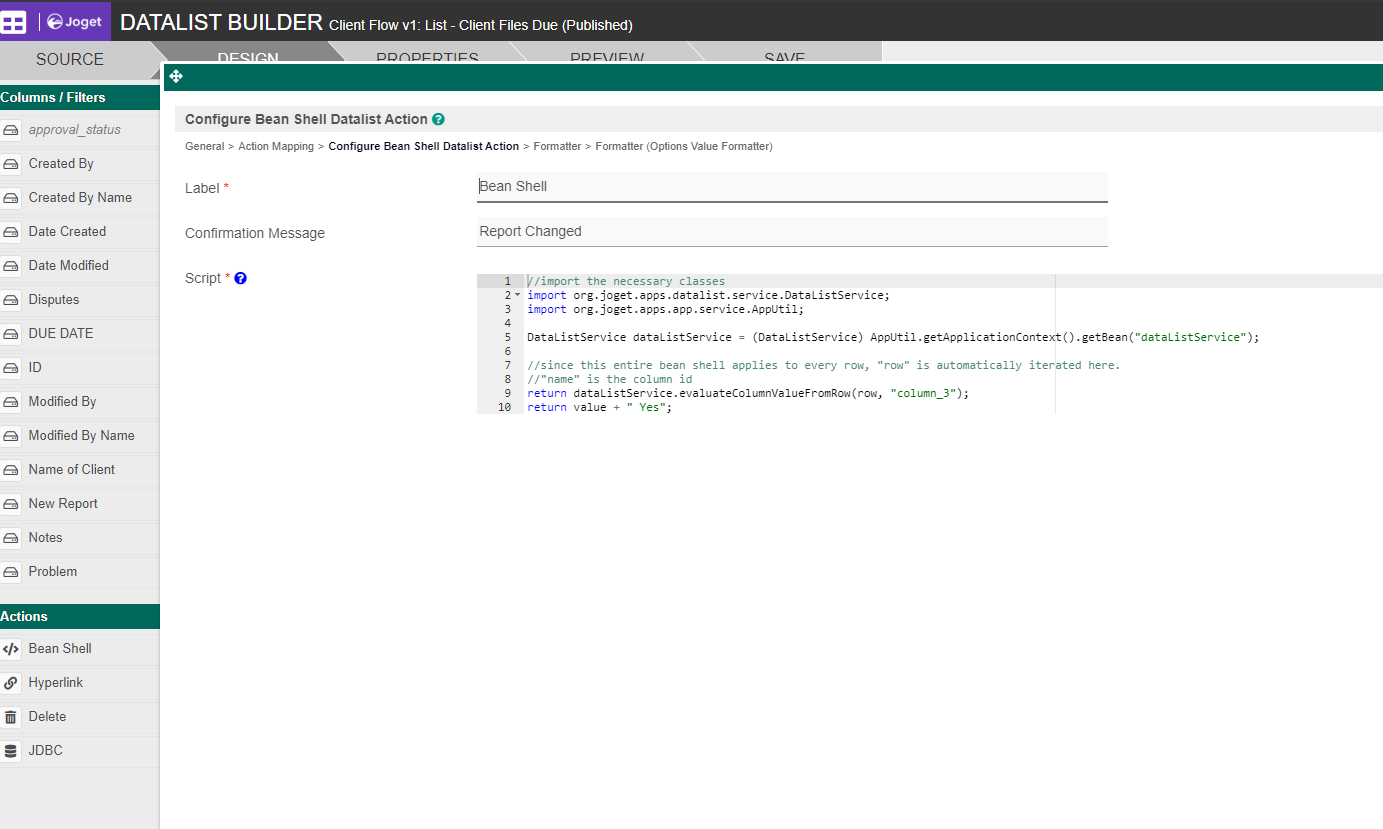1383x829 pixels.
Task: Select the Bean Shell action code icon
Action: click(x=11, y=649)
